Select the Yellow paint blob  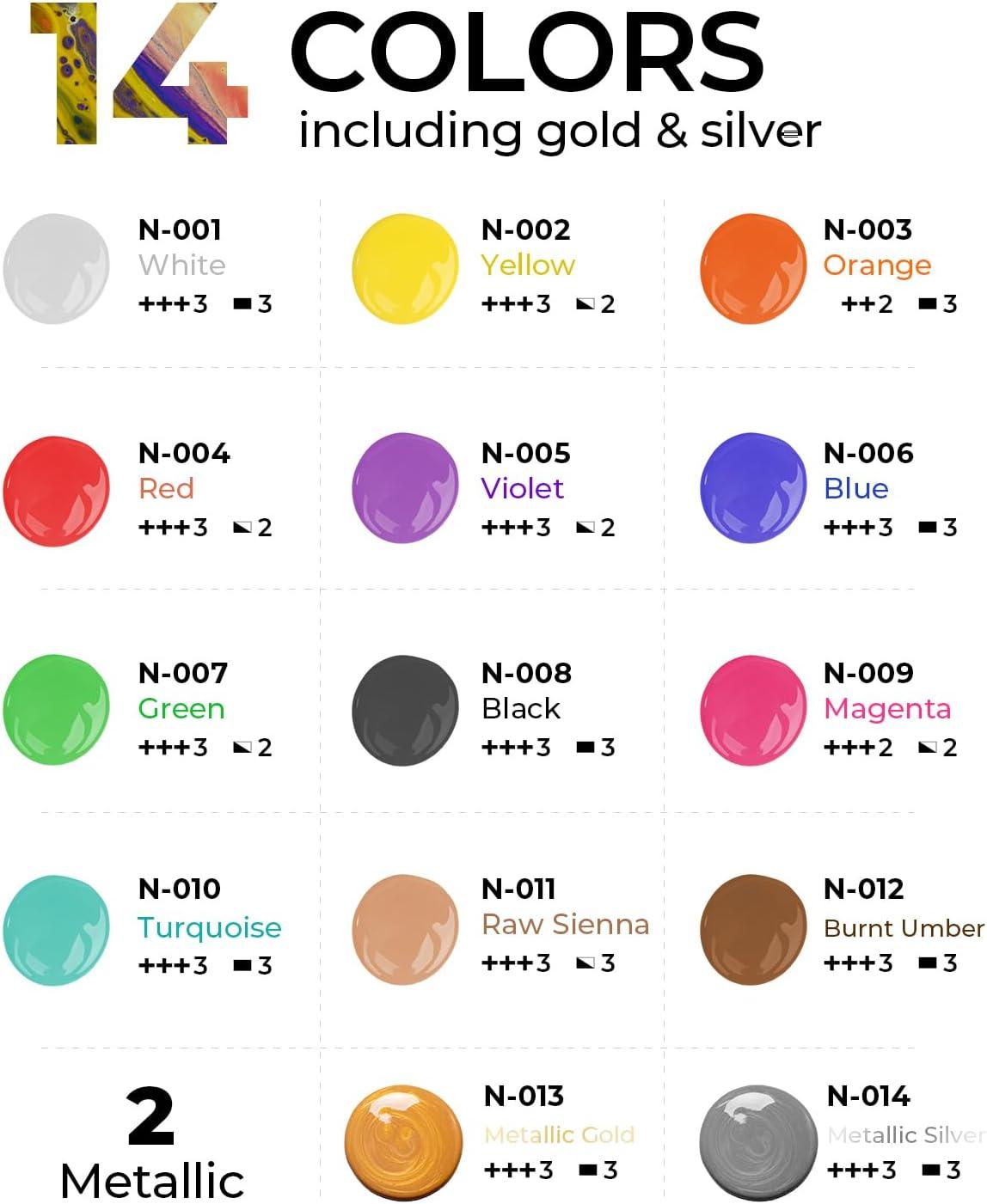406,269
